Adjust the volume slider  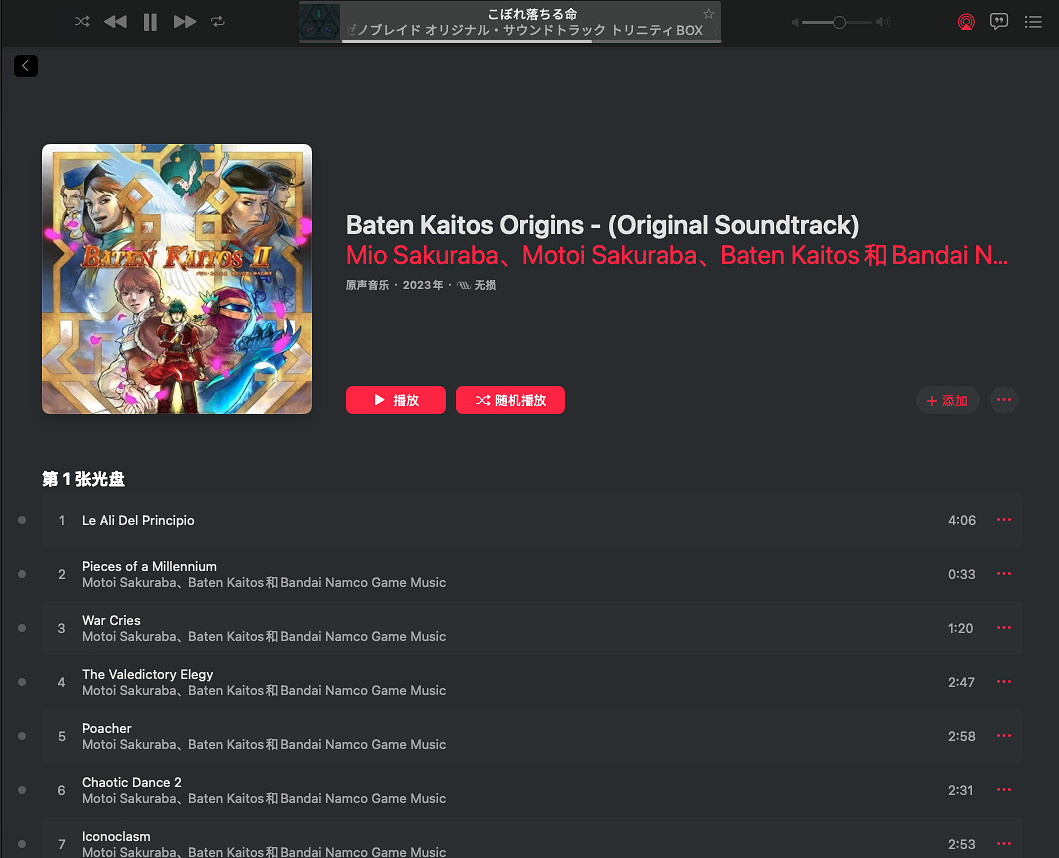click(x=839, y=22)
